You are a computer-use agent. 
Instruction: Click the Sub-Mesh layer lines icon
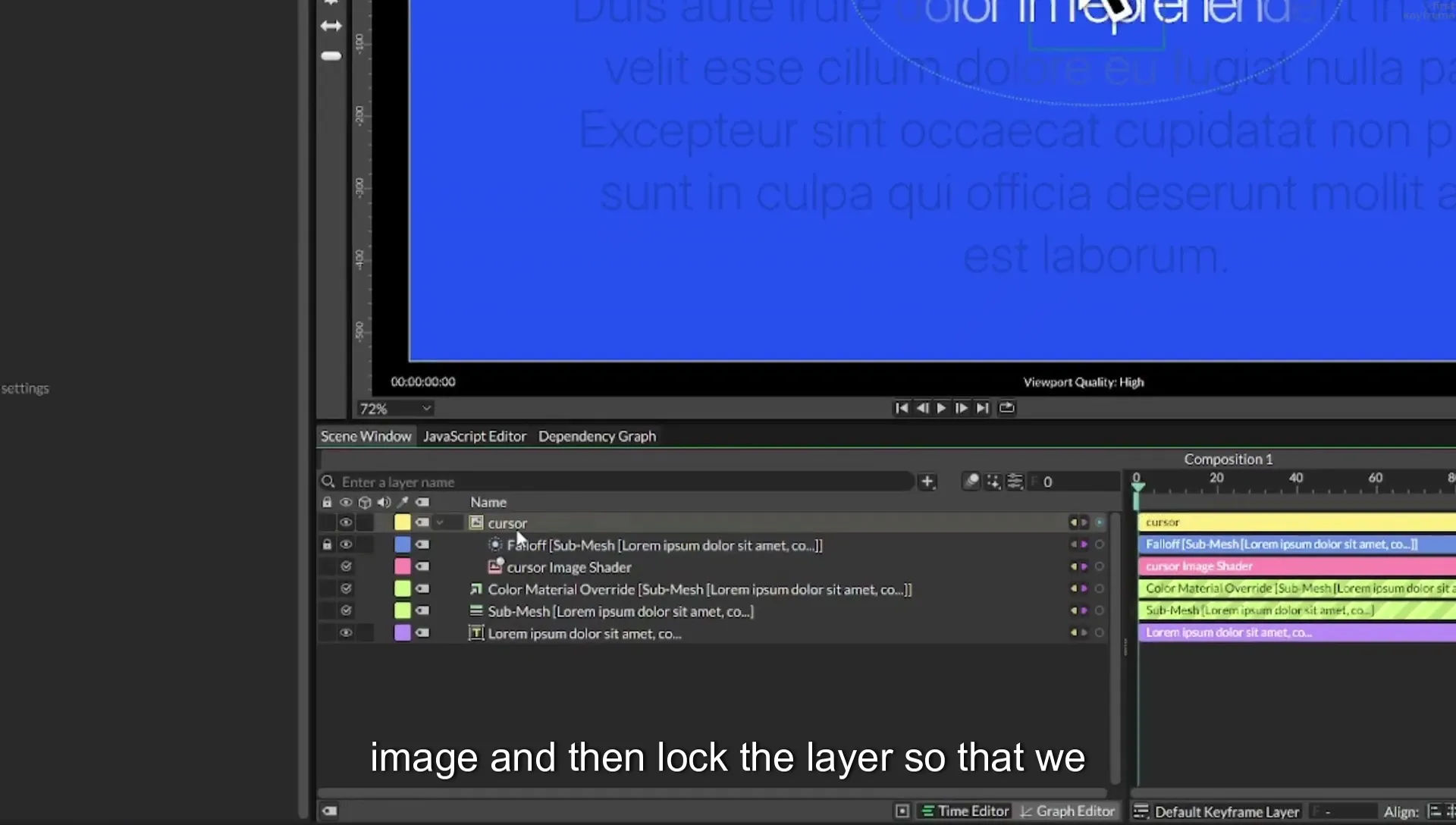(476, 610)
